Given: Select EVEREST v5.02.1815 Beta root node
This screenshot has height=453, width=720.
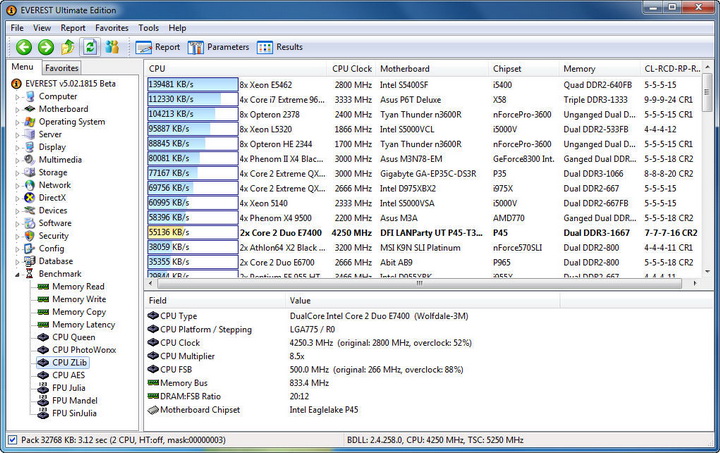Looking at the screenshot, I should pos(70,84).
